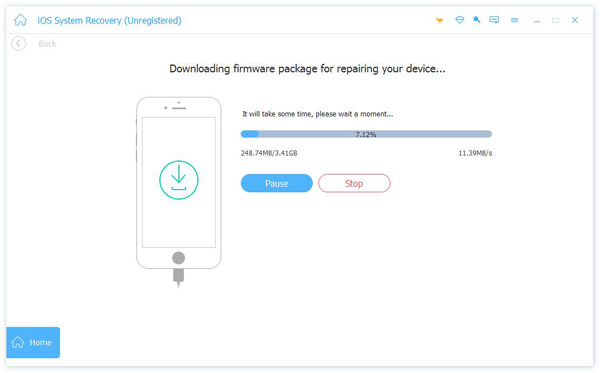Click the iOS System Recovery (Unregistered) title

point(109,20)
